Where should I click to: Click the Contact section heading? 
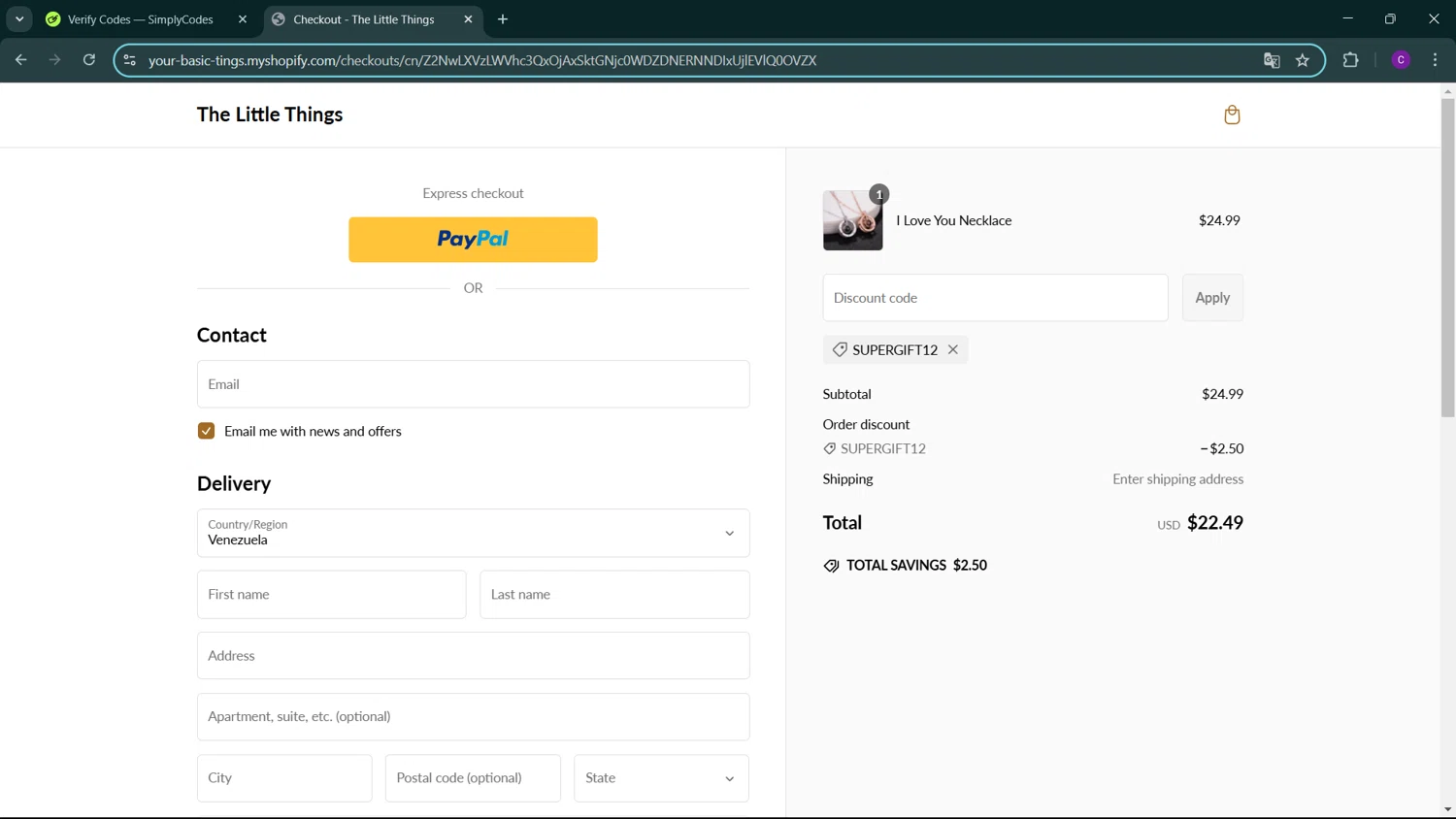(232, 335)
